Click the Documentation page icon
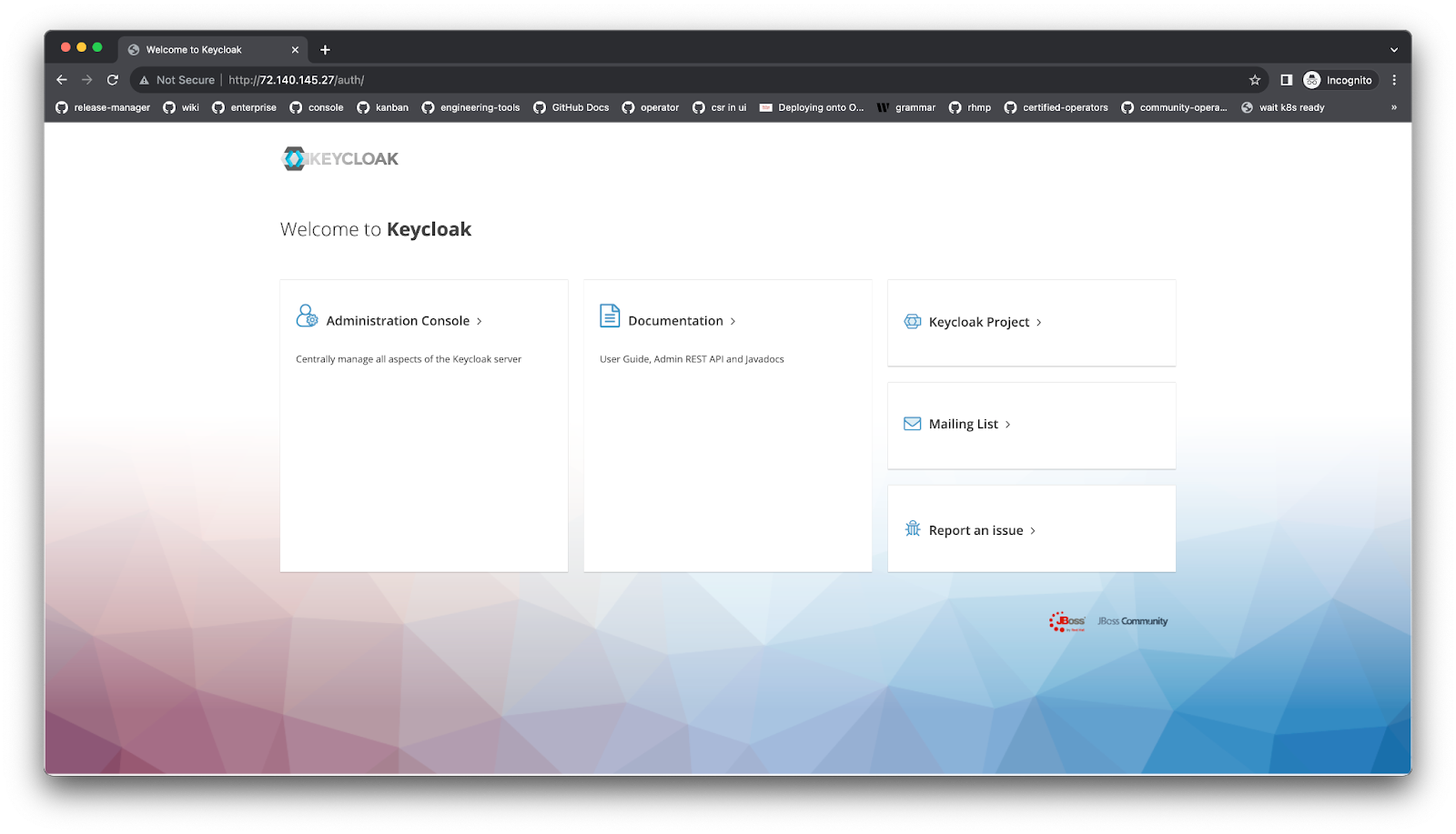Image resolution: width=1456 pixels, height=834 pixels. coord(610,316)
